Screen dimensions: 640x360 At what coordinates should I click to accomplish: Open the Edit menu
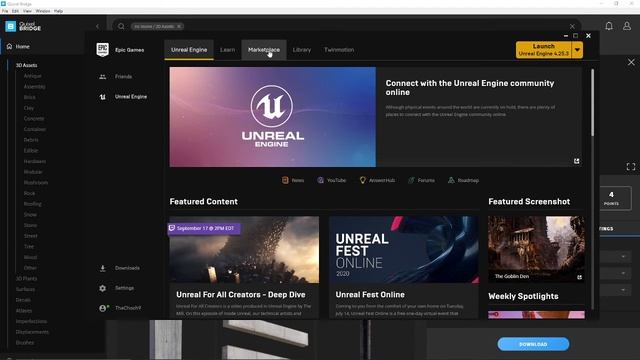[16, 11]
